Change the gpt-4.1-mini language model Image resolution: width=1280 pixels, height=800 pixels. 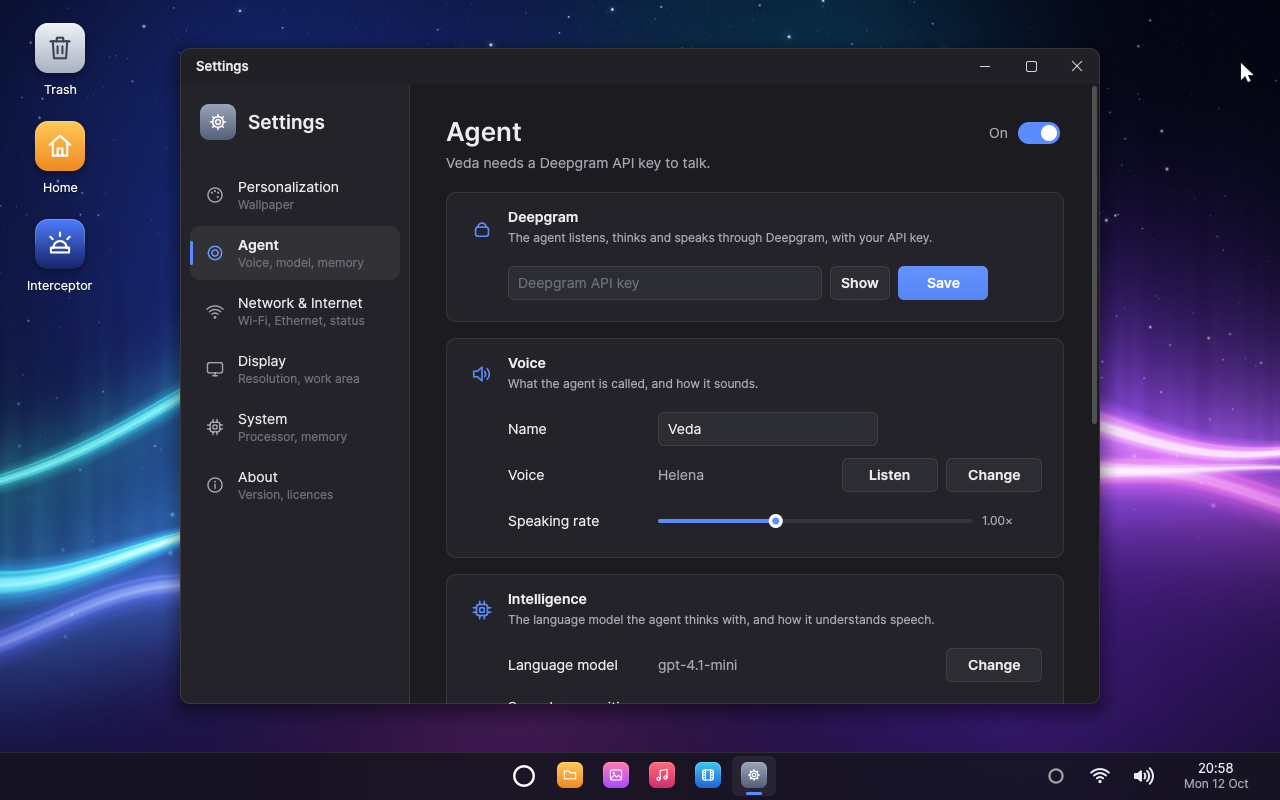994,665
